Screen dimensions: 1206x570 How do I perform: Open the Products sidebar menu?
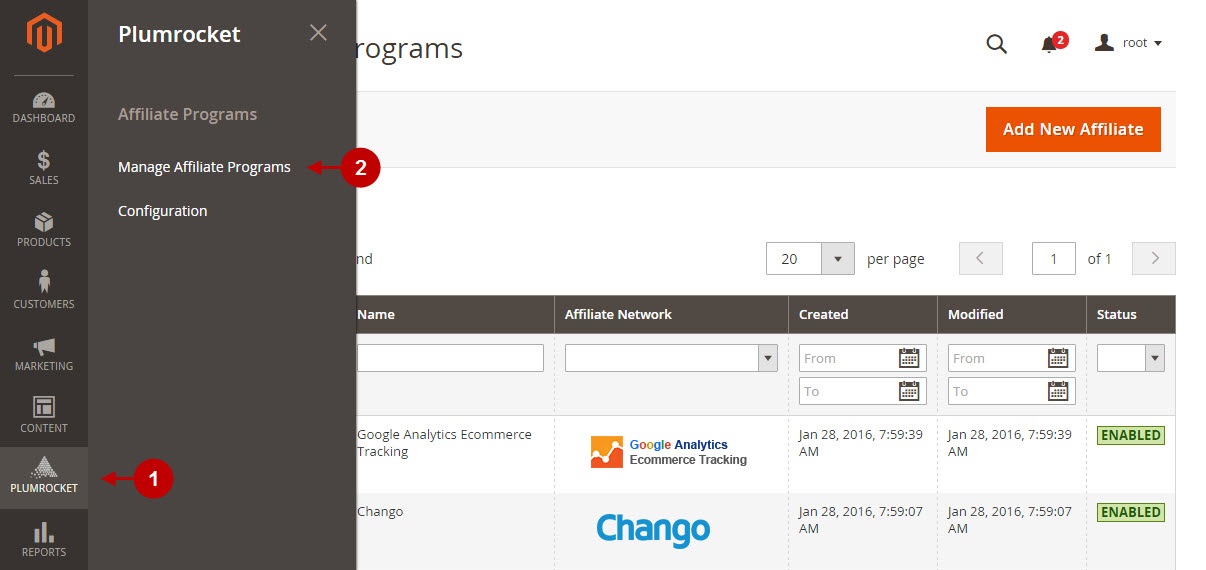[x=44, y=230]
